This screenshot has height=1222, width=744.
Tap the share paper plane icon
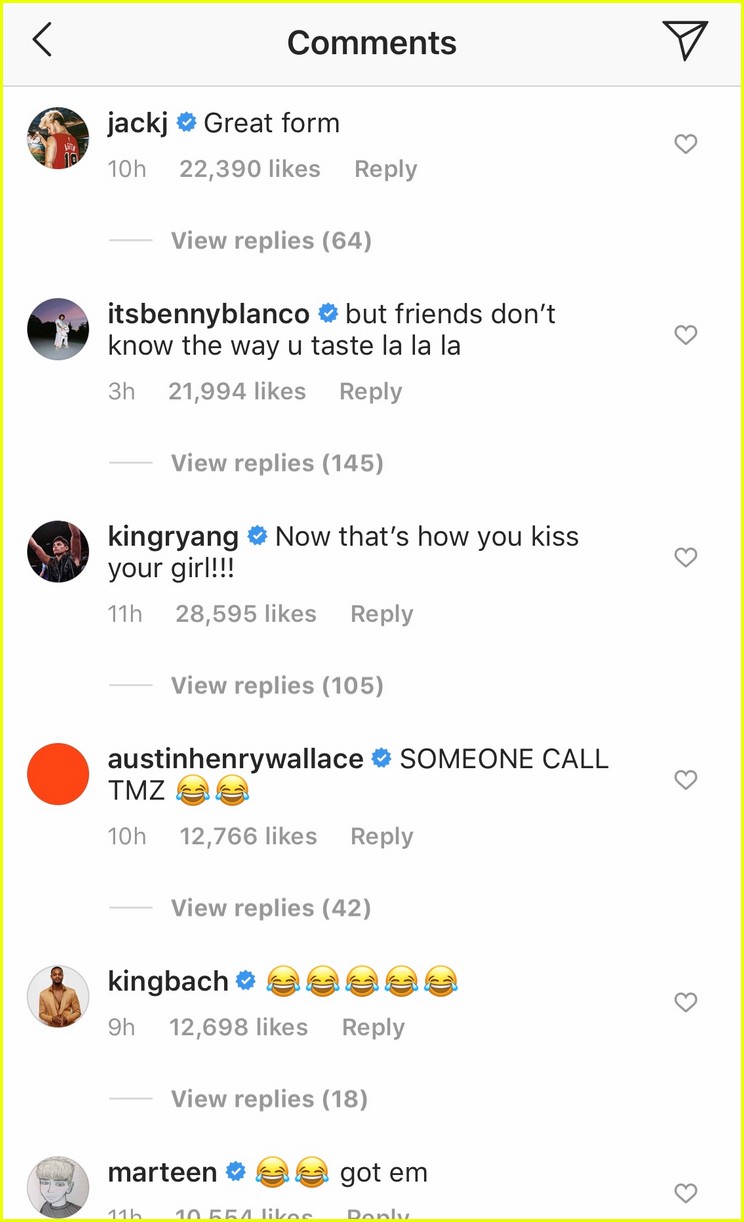point(685,41)
